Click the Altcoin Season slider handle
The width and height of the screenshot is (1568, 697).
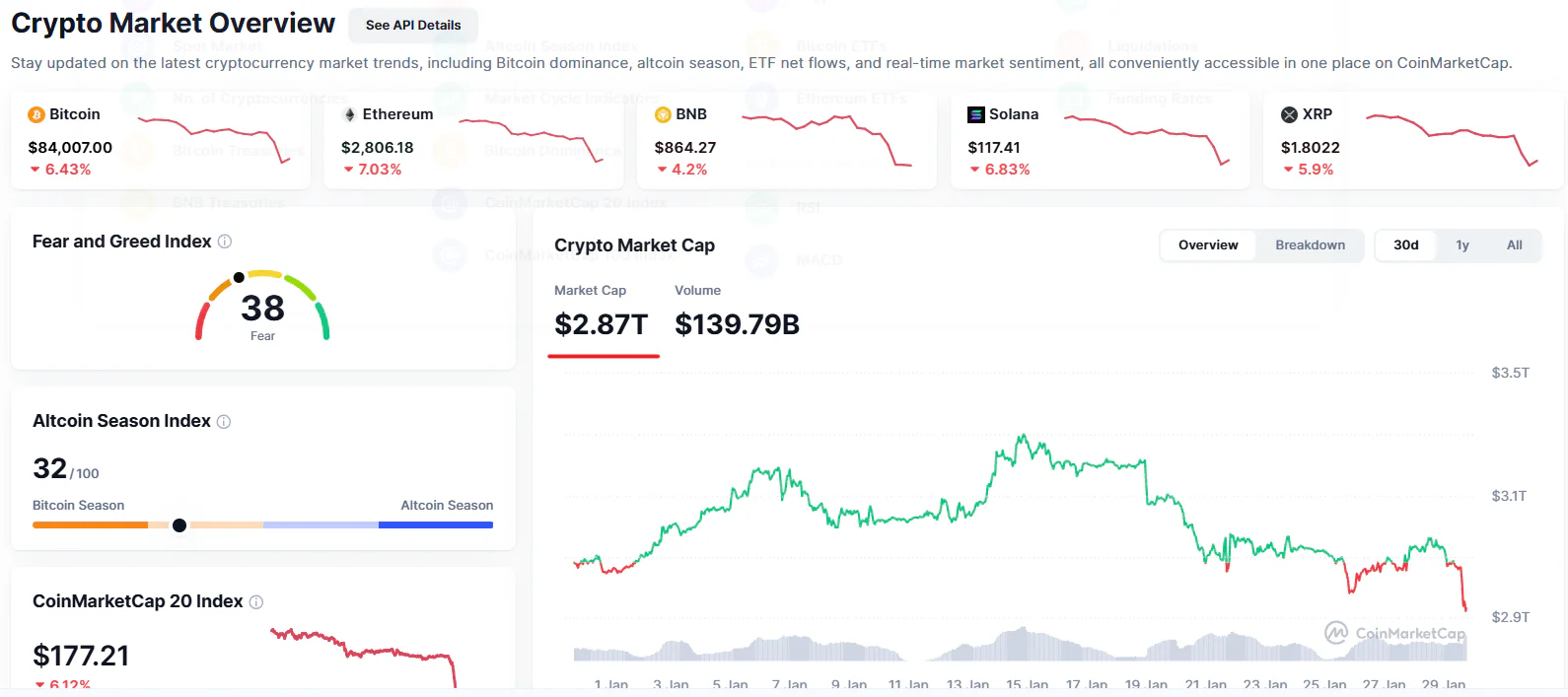[x=179, y=525]
